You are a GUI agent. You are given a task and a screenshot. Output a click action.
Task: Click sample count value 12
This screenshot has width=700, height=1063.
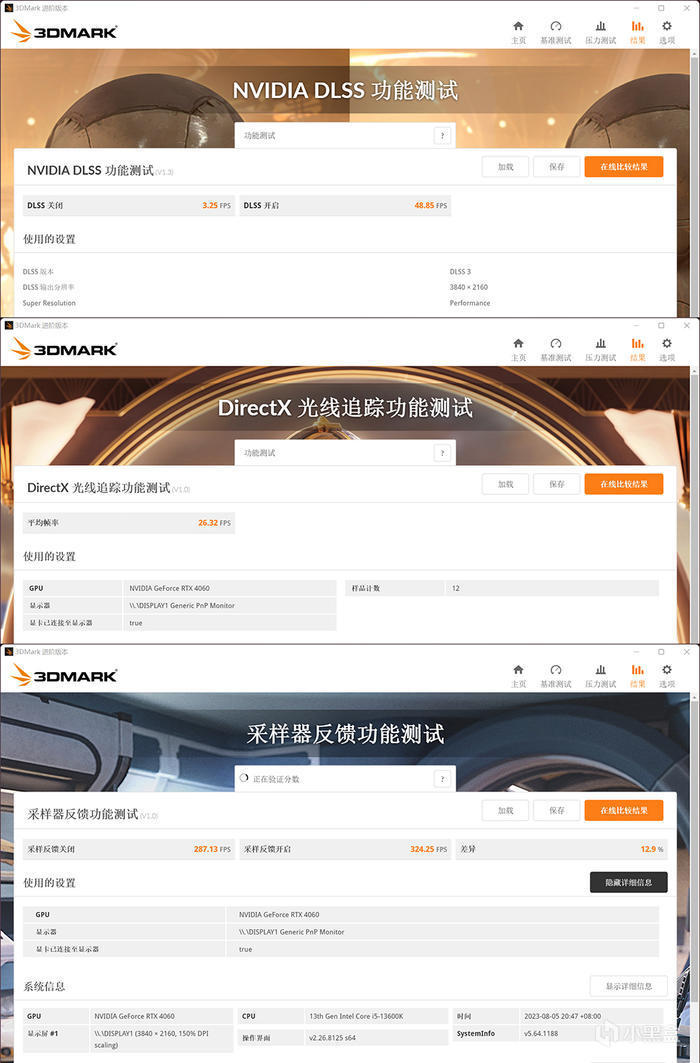455,588
